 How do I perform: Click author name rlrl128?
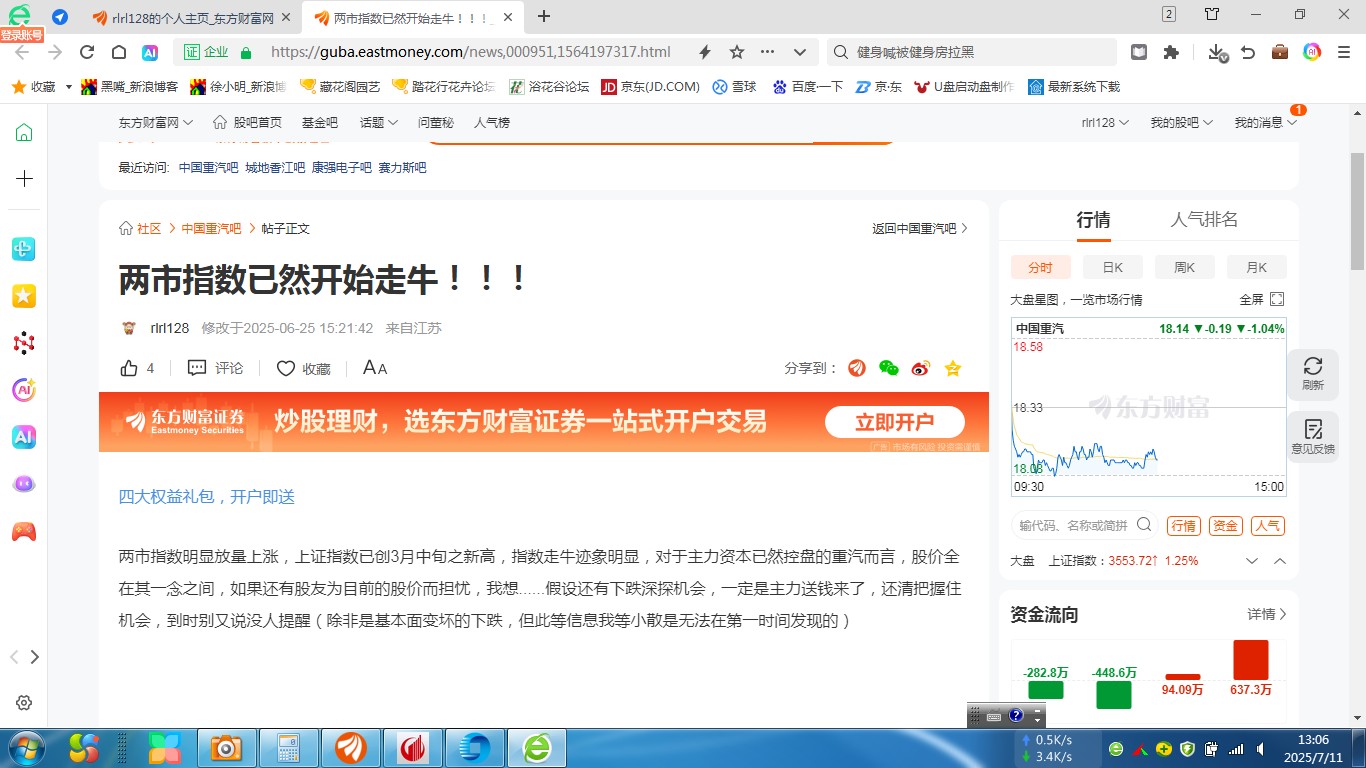169,328
